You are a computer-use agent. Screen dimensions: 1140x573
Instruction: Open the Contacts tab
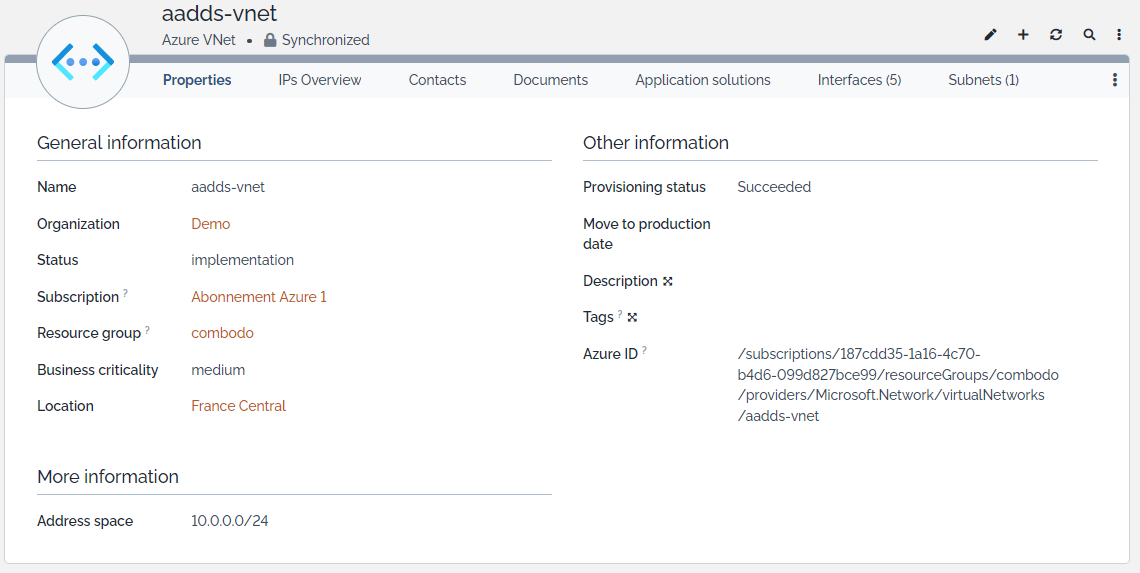tap(437, 80)
